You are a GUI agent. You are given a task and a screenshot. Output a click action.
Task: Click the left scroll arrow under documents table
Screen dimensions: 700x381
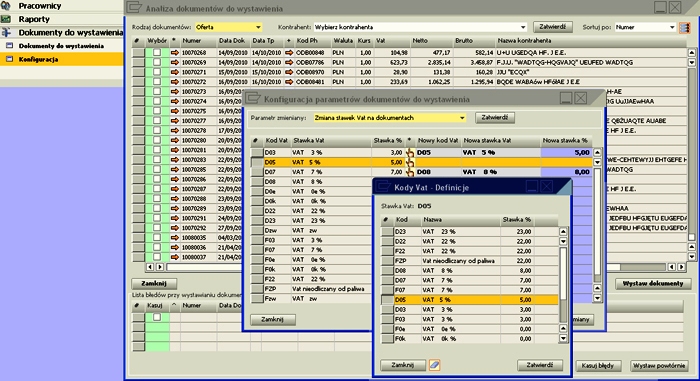(x=150, y=267)
